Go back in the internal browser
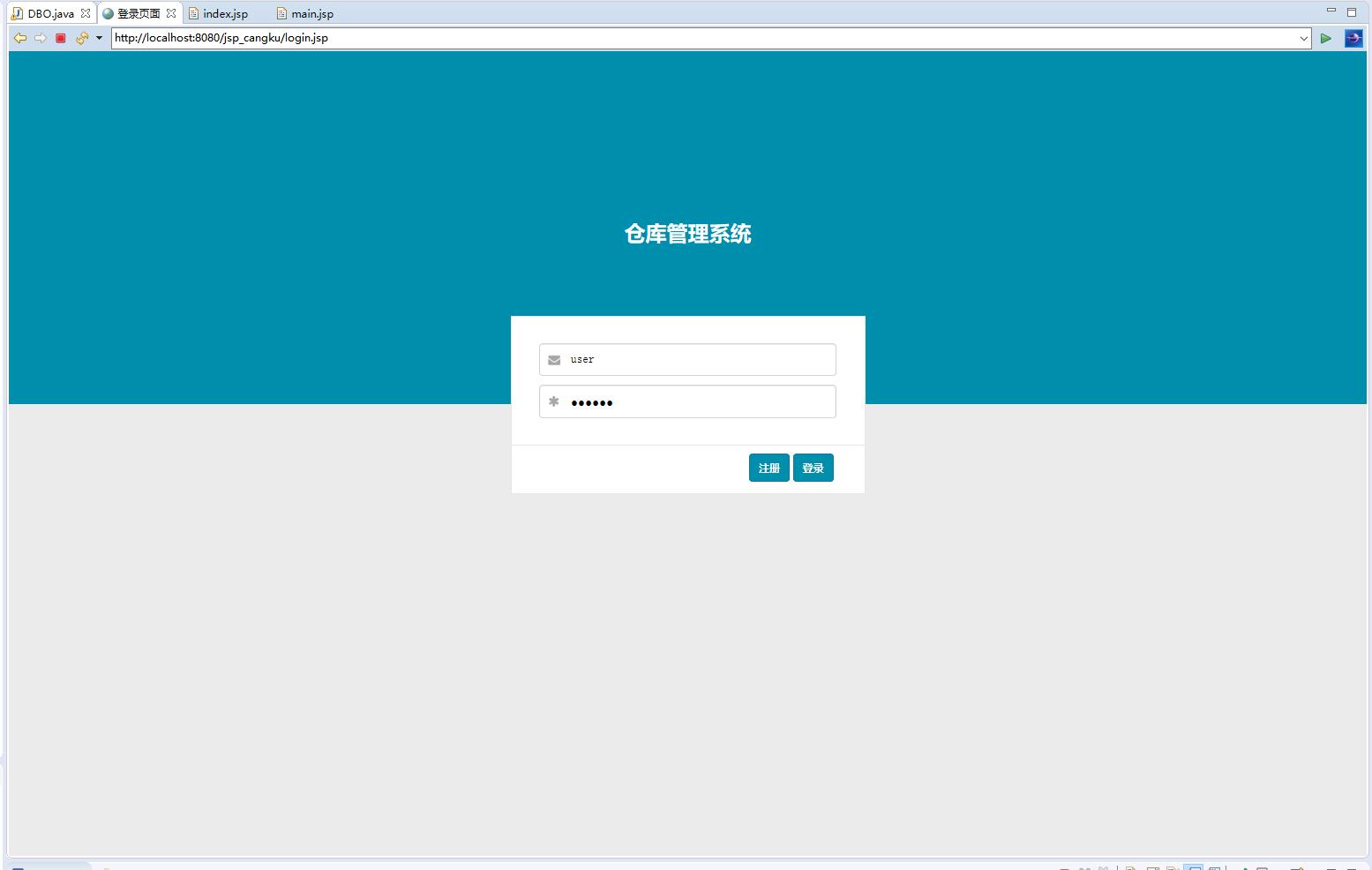Image resolution: width=1372 pixels, height=870 pixels. pos(19,38)
